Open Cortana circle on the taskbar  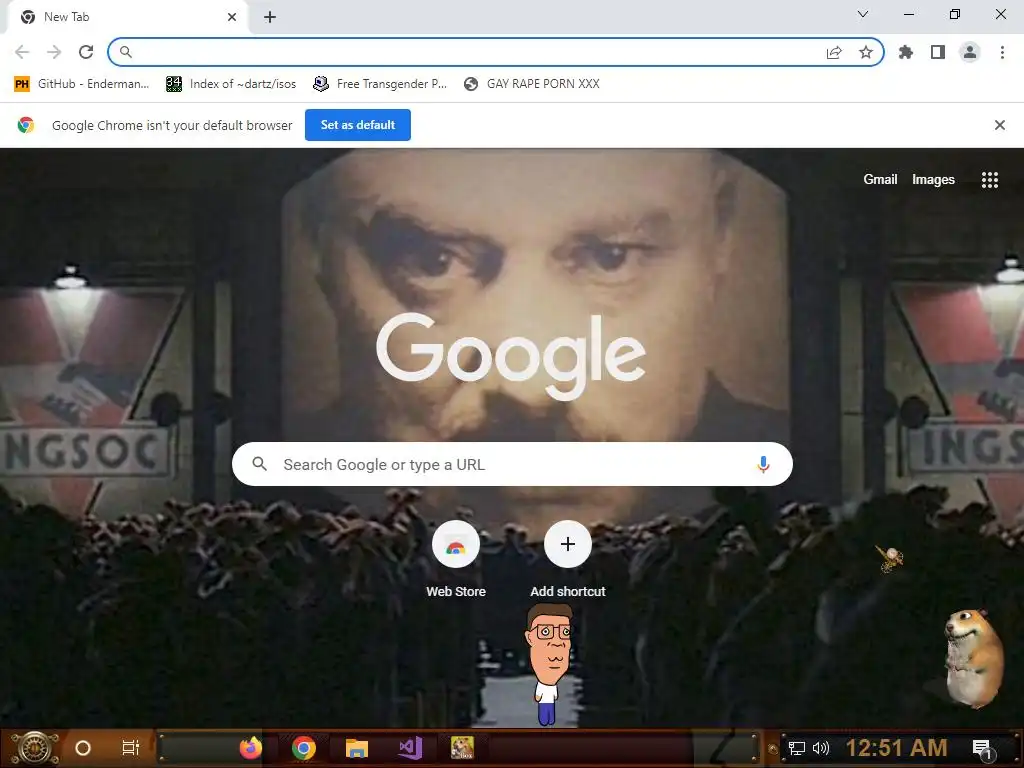[83, 748]
